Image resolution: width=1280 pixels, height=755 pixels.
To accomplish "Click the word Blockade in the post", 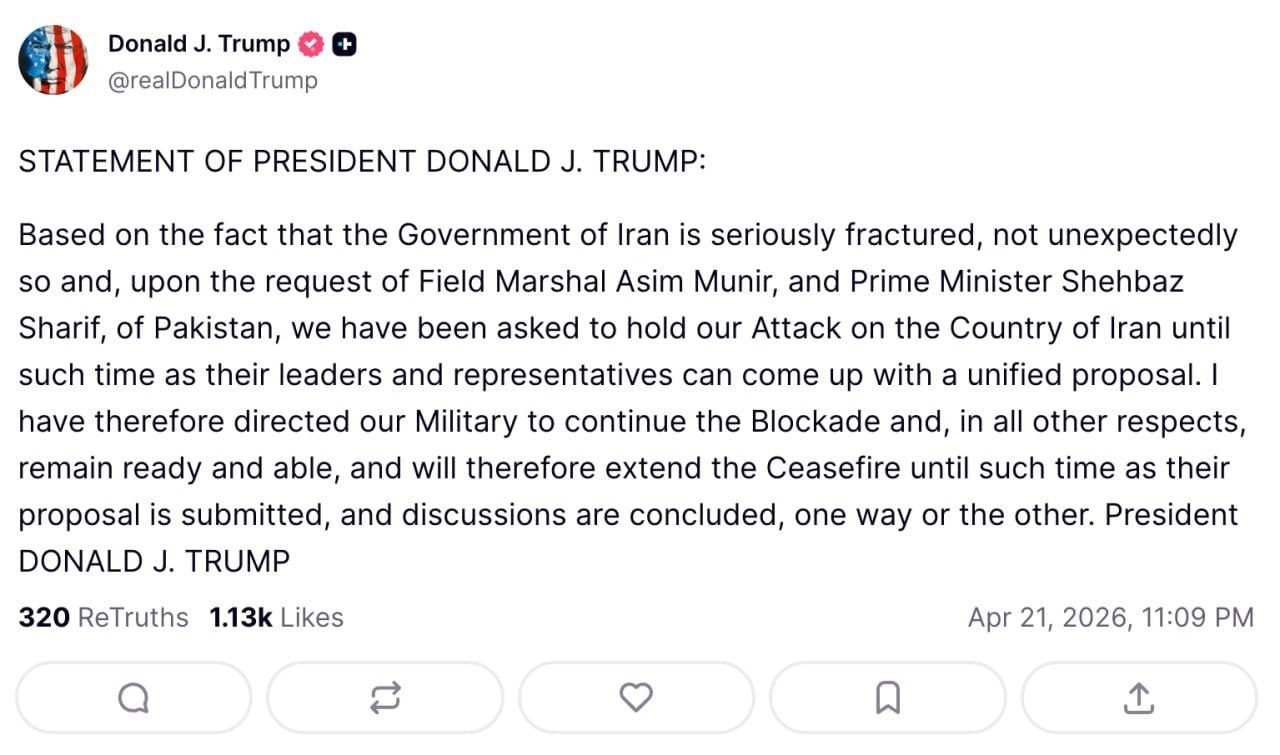I will pyautogui.click(x=815, y=421).
